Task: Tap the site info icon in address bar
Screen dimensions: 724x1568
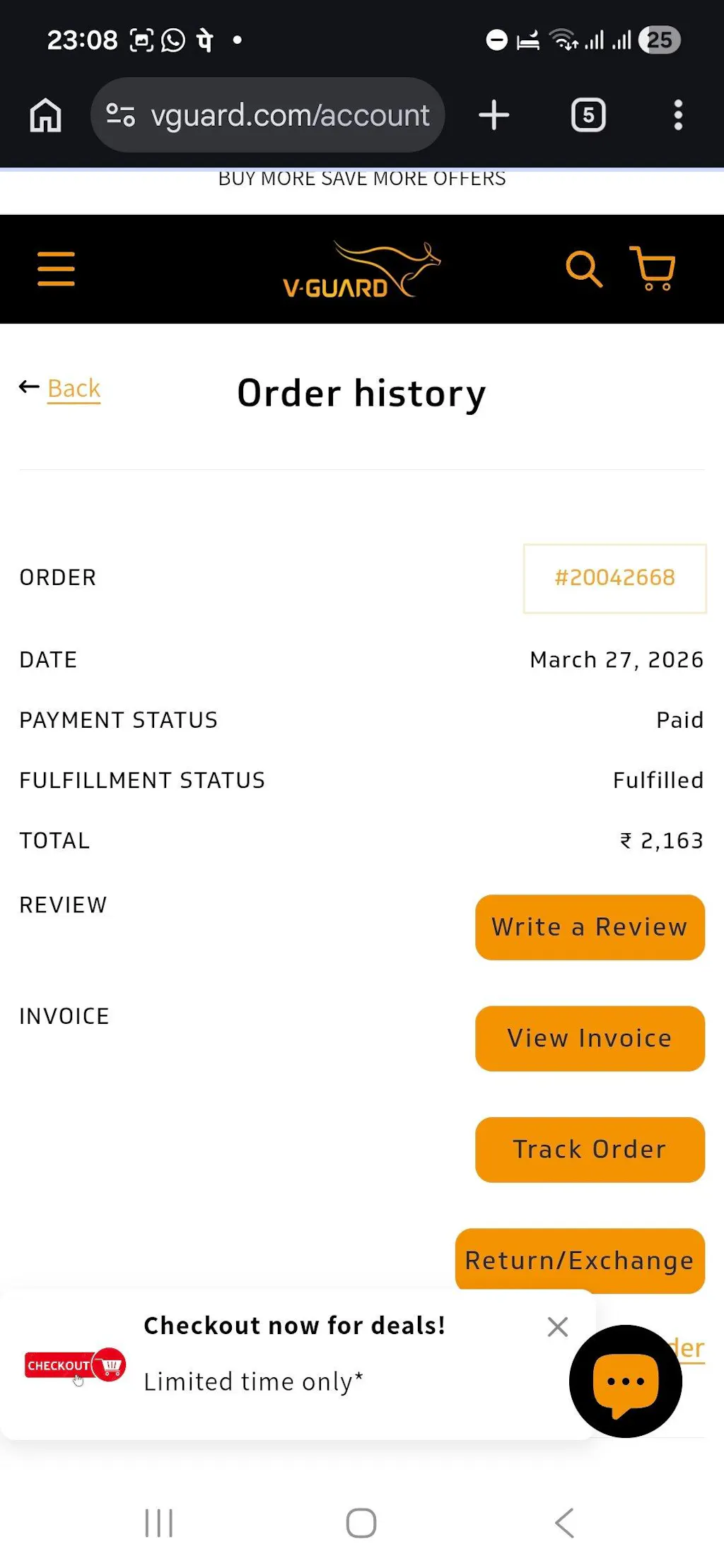Action: click(120, 115)
